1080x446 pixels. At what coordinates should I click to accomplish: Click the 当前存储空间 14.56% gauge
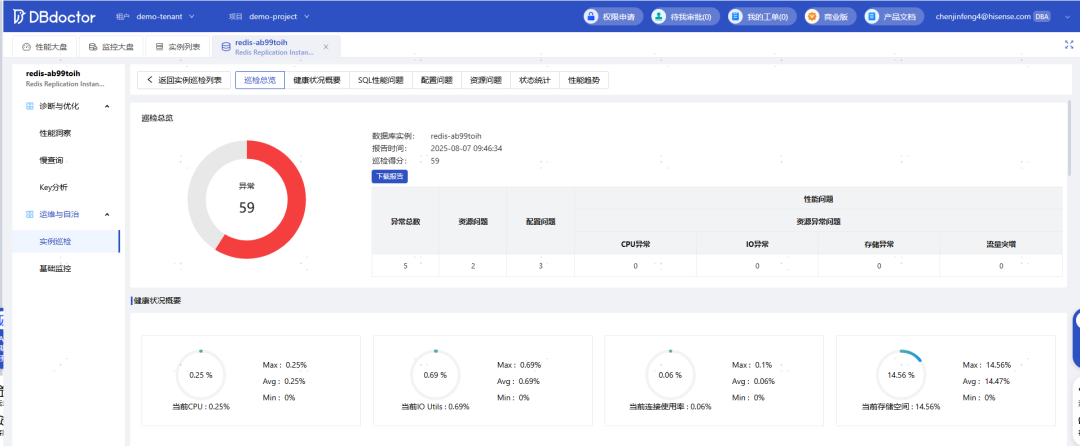900,375
